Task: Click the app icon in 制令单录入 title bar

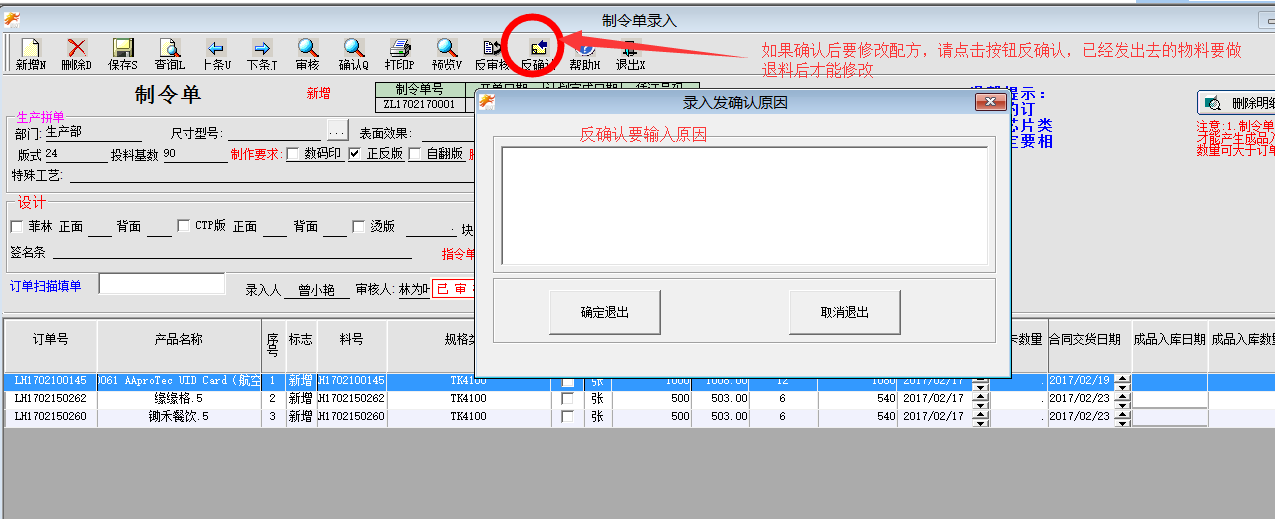Action: (x=12, y=19)
